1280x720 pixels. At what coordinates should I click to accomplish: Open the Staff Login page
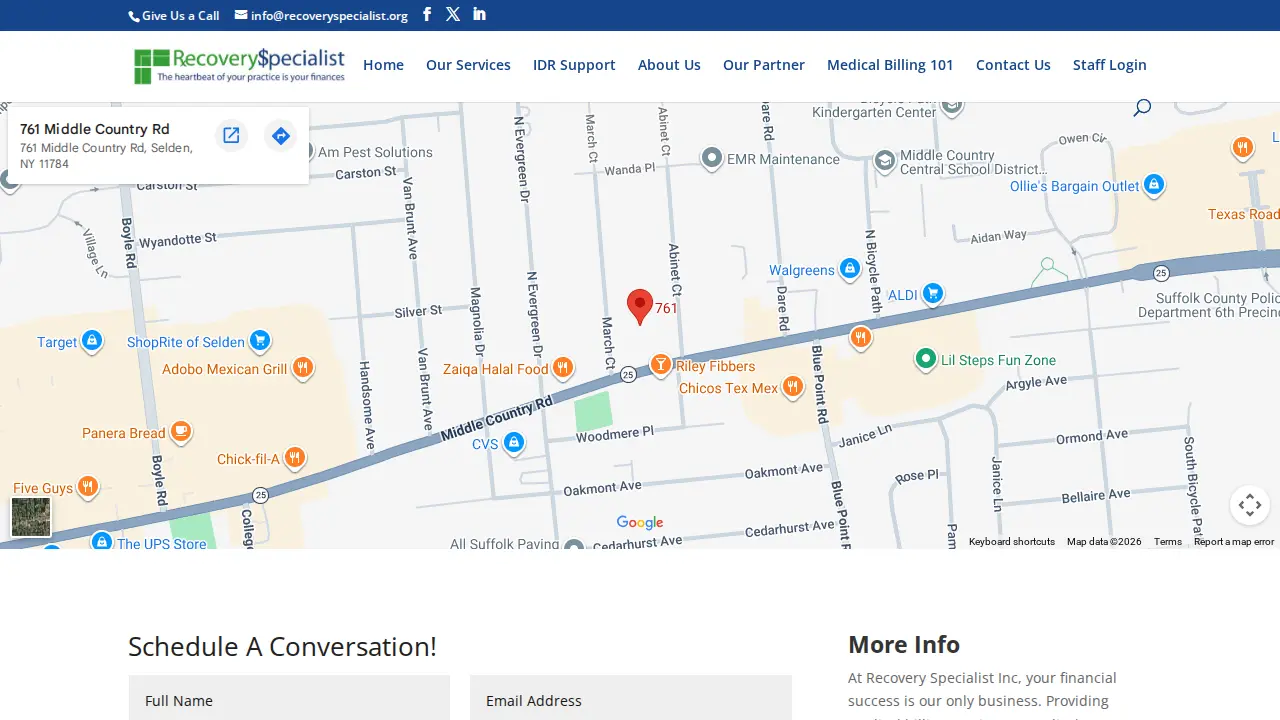coord(1110,65)
